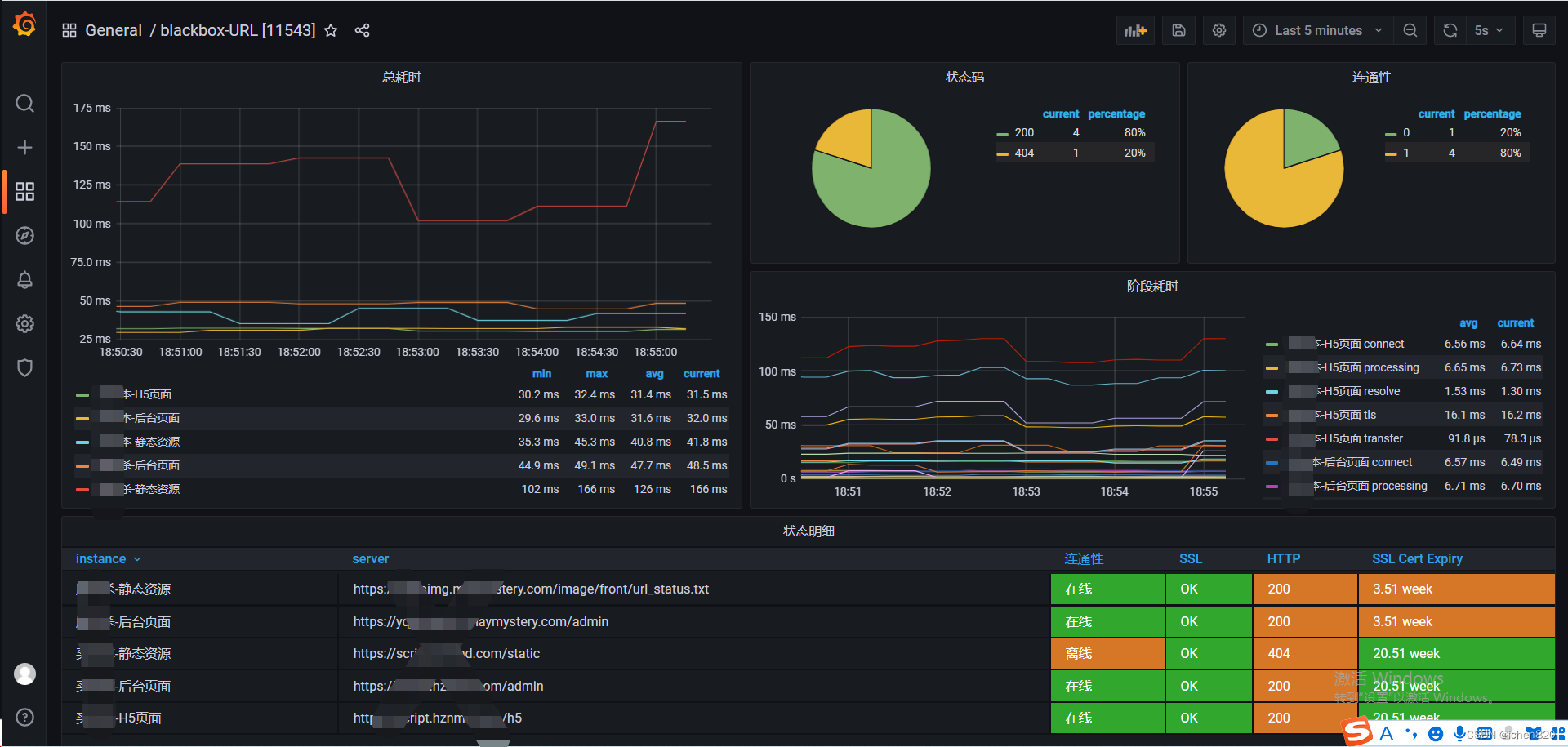Open the 状态码 panel title menu
Viewport: 1568px width, 747px height.
coord(964,78)
